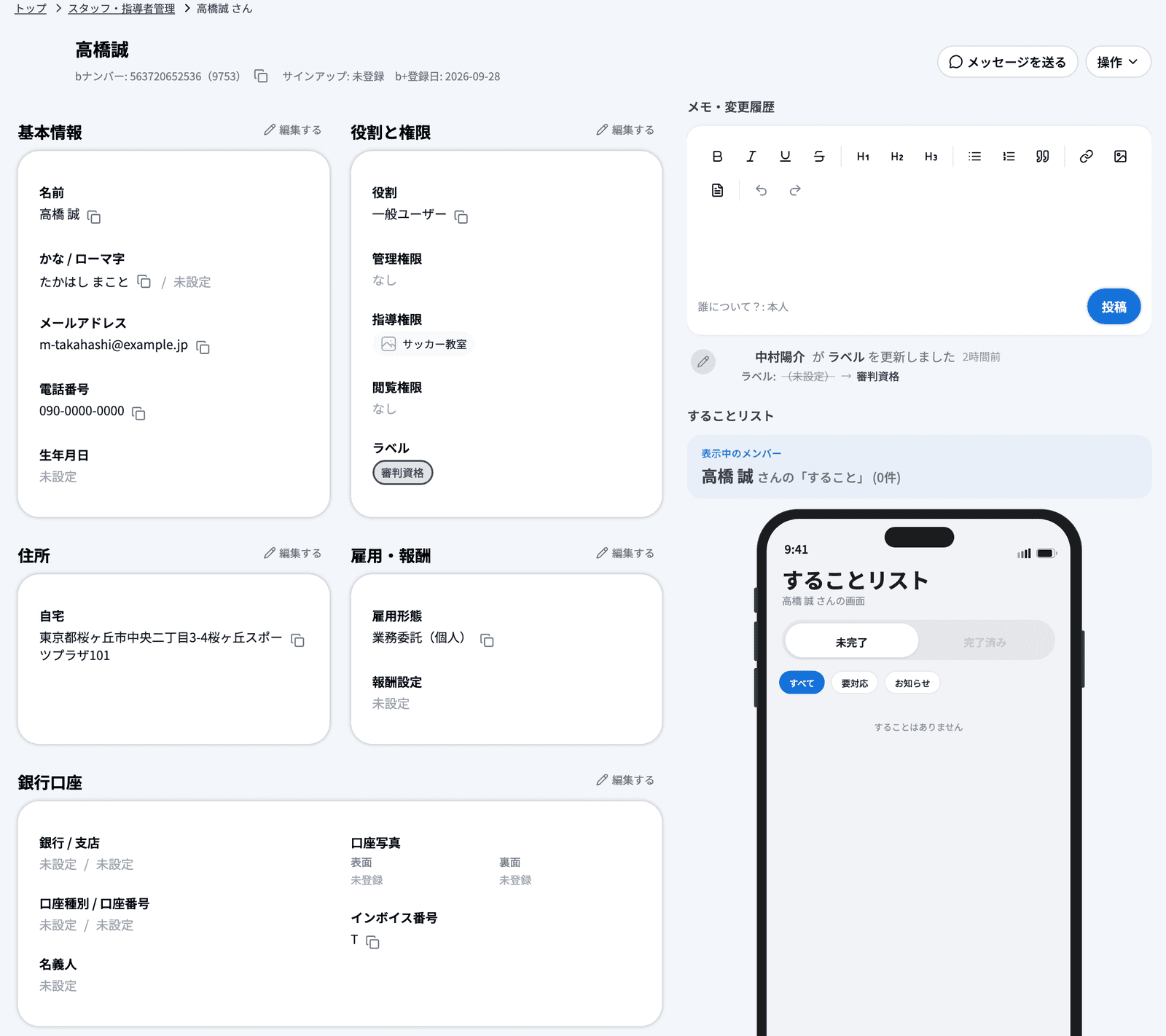This screenshot has height=1036, width=1166.
Task: Toggle bold formatting in memo editor
Action: click(717, 157)
